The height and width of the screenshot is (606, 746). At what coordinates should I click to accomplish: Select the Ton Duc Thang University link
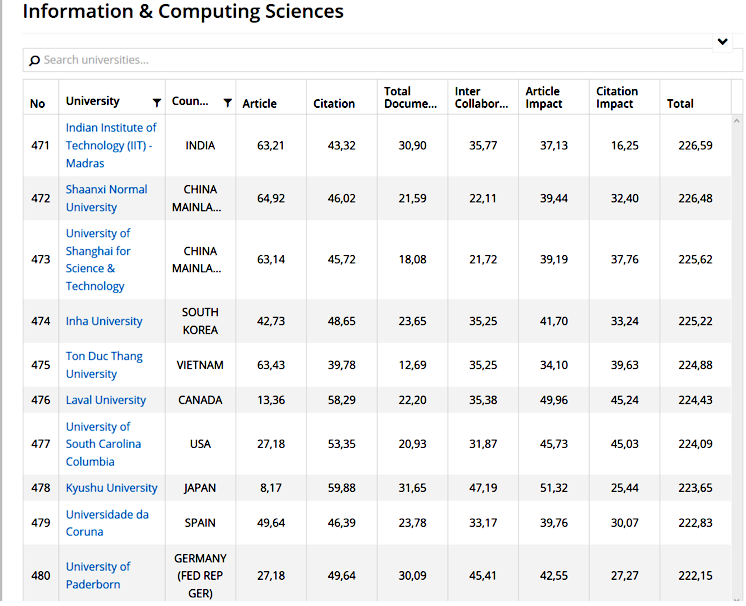(104, 365)
